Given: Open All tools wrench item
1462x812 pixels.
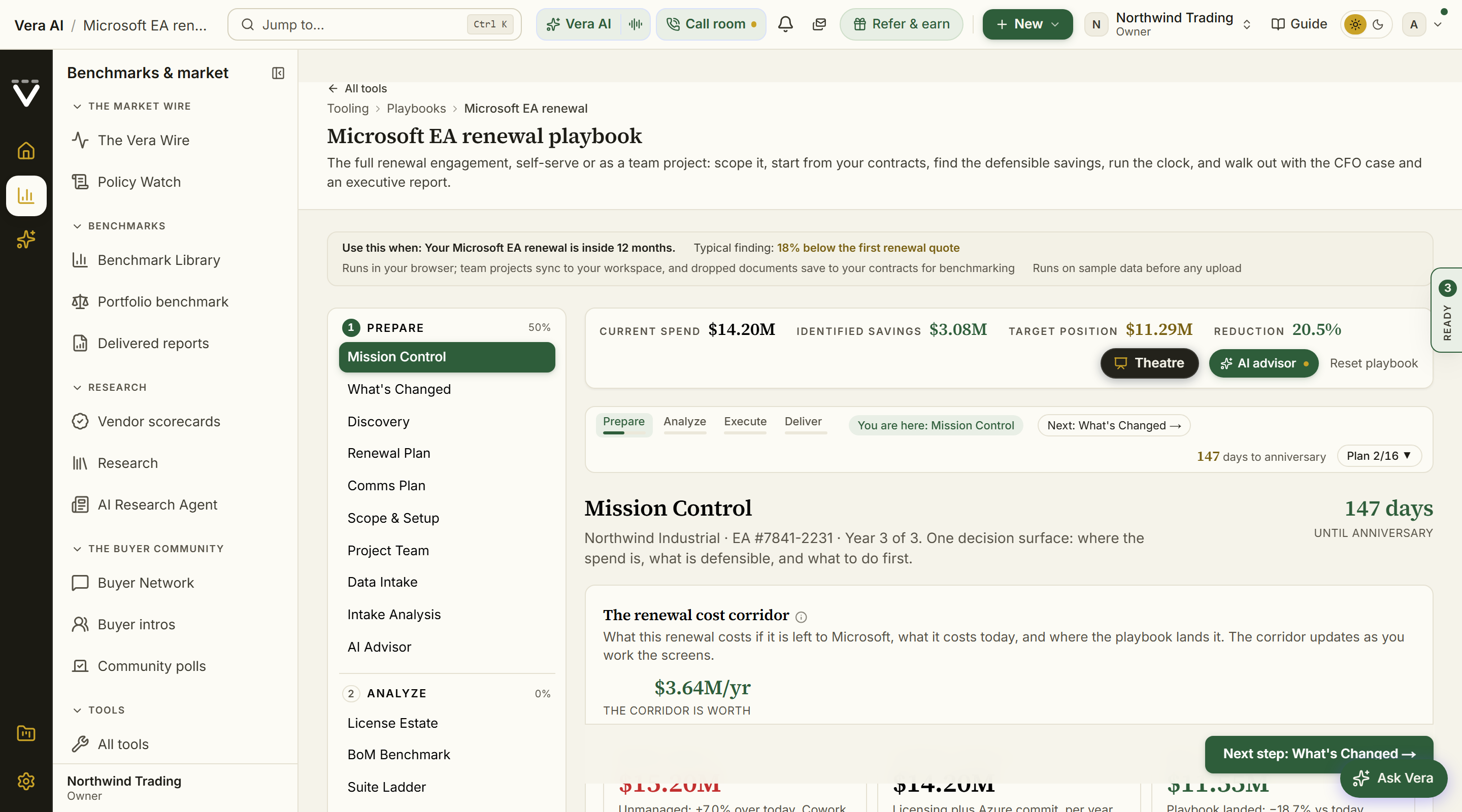Looking at the screenshot, I should click(175, 744).
